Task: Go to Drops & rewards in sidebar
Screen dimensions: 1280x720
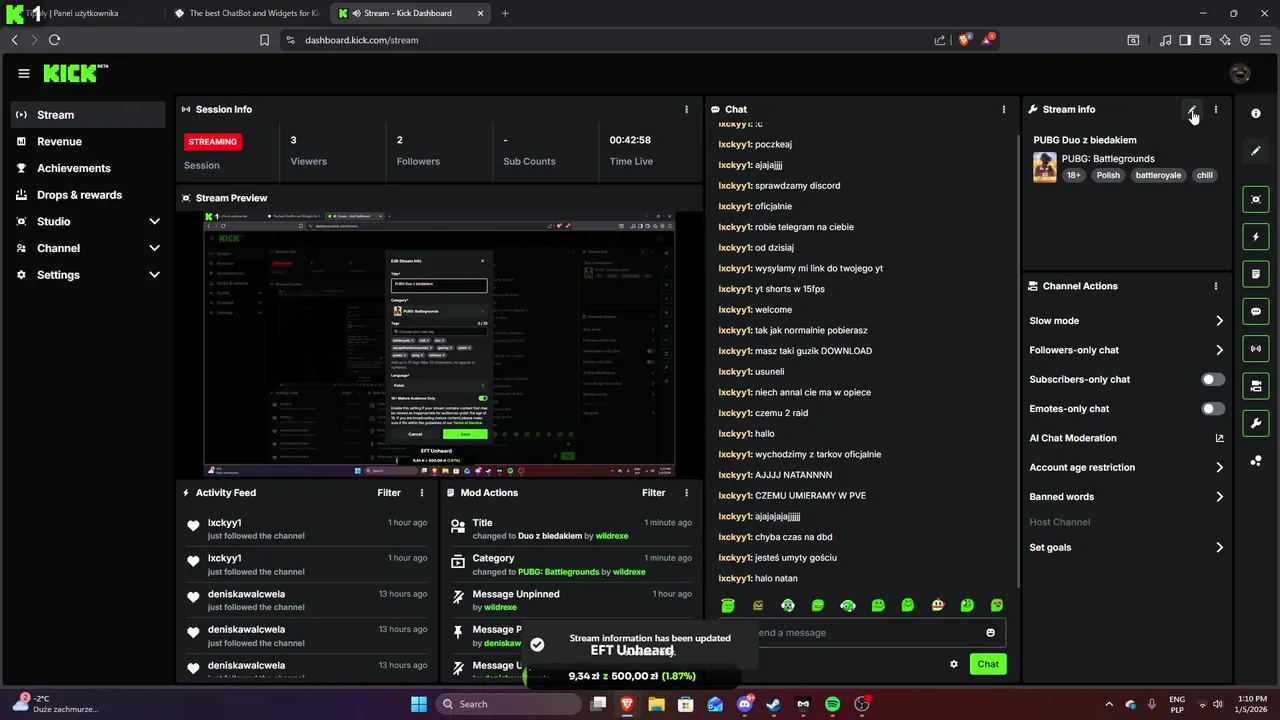Action: point(88,195)
